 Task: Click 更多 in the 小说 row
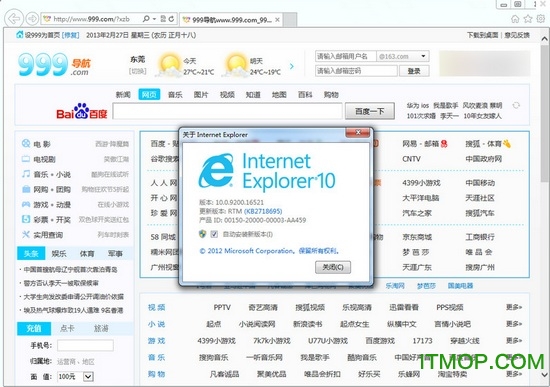coord(514,323)
